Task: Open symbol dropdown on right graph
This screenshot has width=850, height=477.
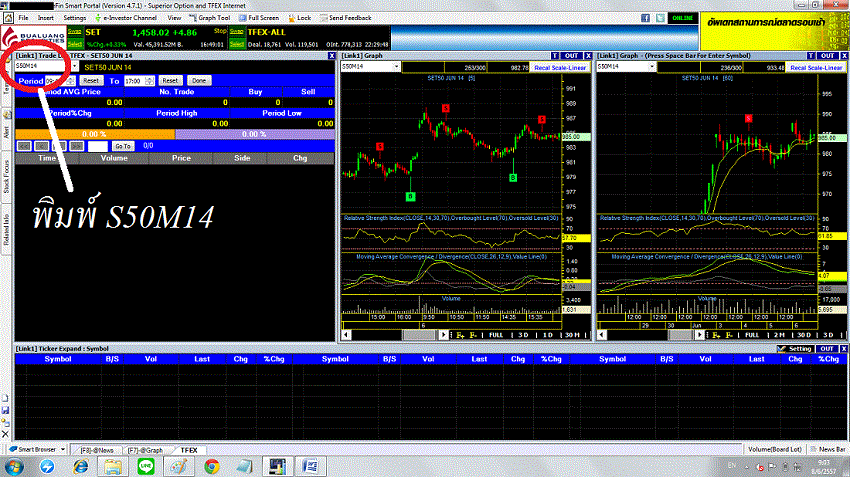Action: pos(652,67)
